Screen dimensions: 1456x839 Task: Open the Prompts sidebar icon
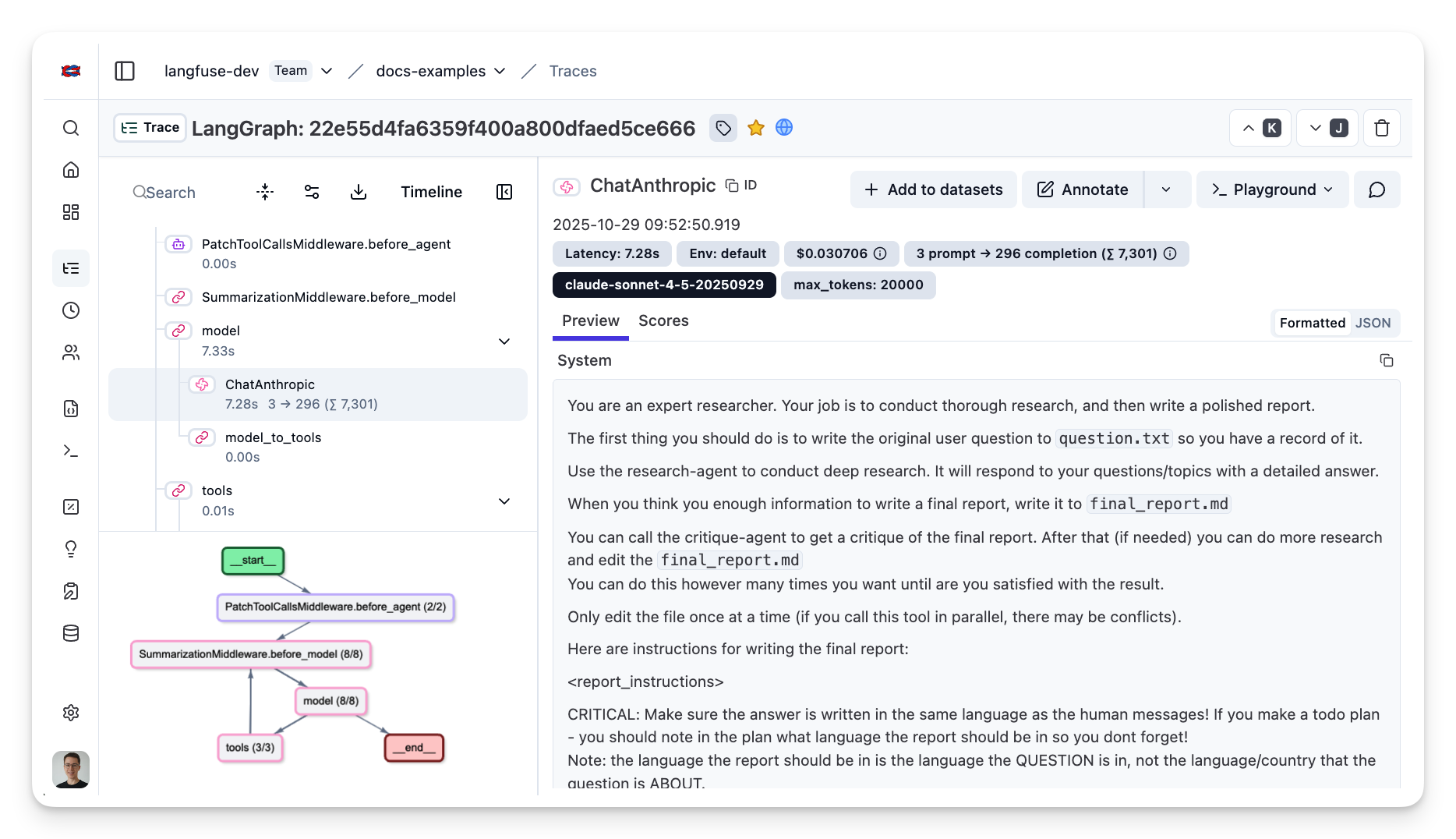click(71, 409)
